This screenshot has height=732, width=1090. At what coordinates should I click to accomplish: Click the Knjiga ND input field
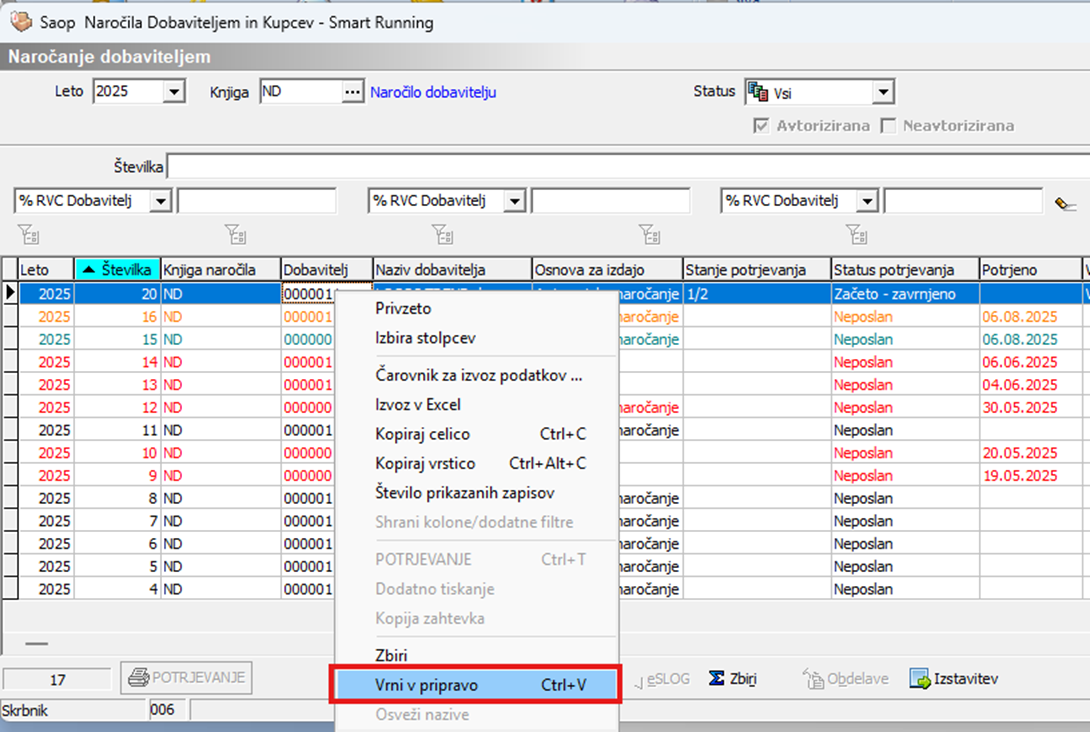tap(301, 92)
